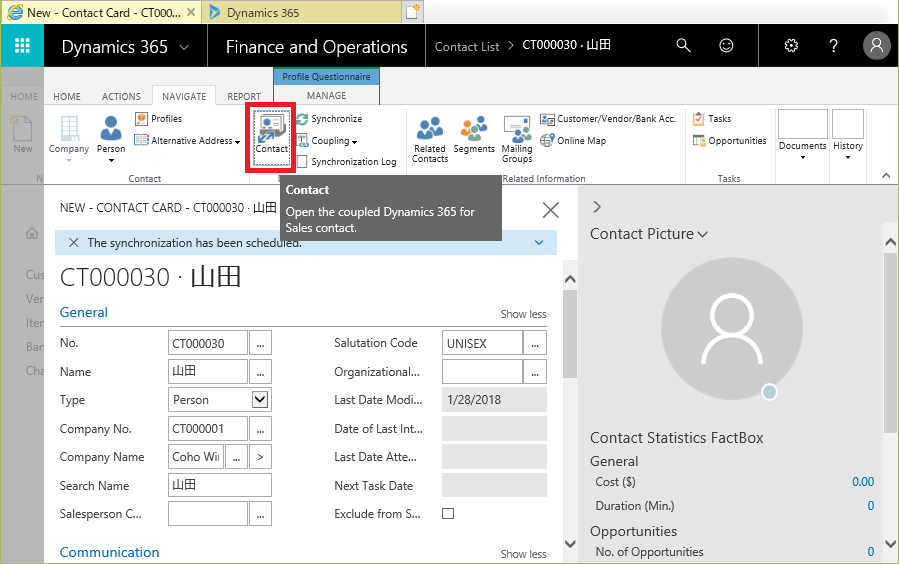The height and width of the screenshot is (564, 899).
Task: Open the coupled Contact in Sales
Action: coord(271,138)
